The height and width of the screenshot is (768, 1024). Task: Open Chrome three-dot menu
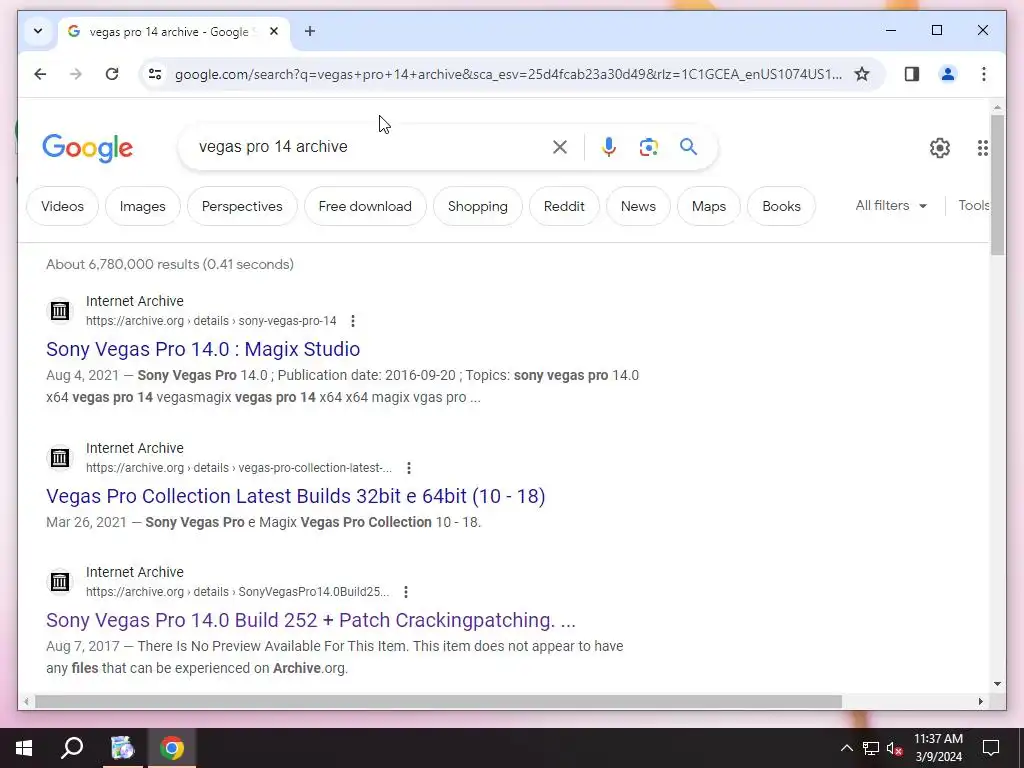[984, 74]
